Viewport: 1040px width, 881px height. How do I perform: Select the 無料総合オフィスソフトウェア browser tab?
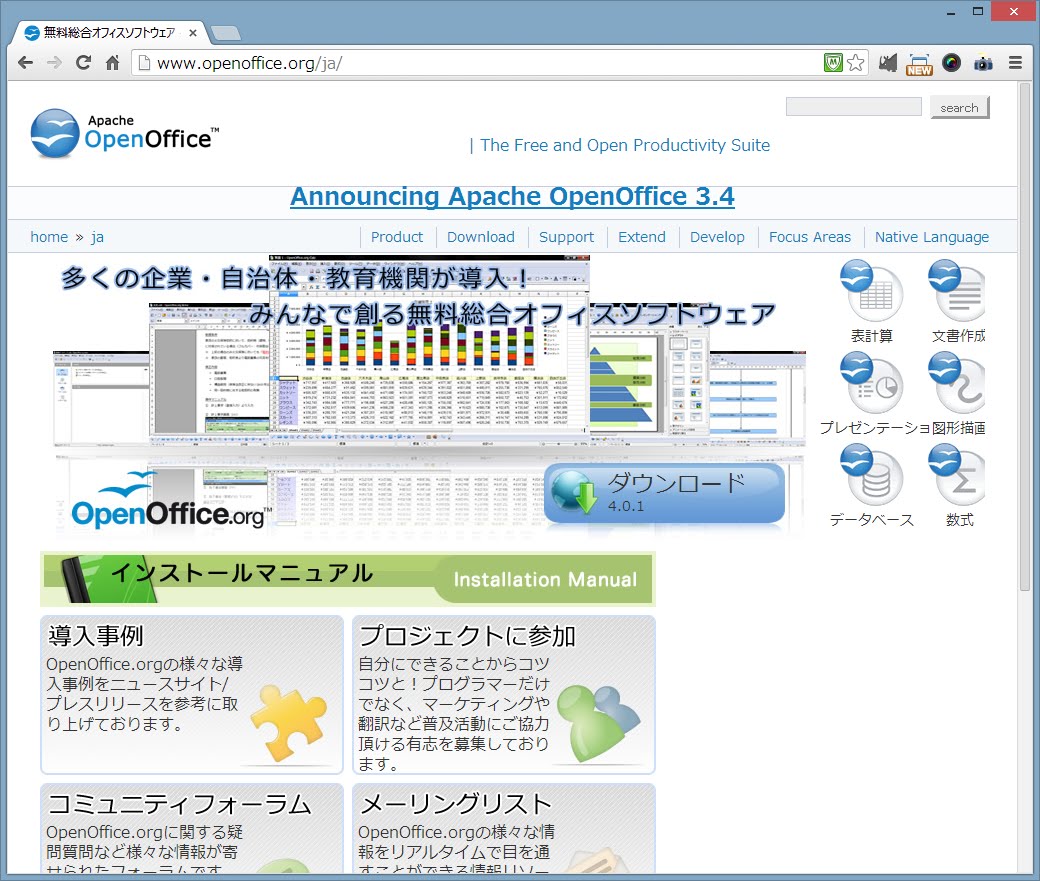pos(109,33)
